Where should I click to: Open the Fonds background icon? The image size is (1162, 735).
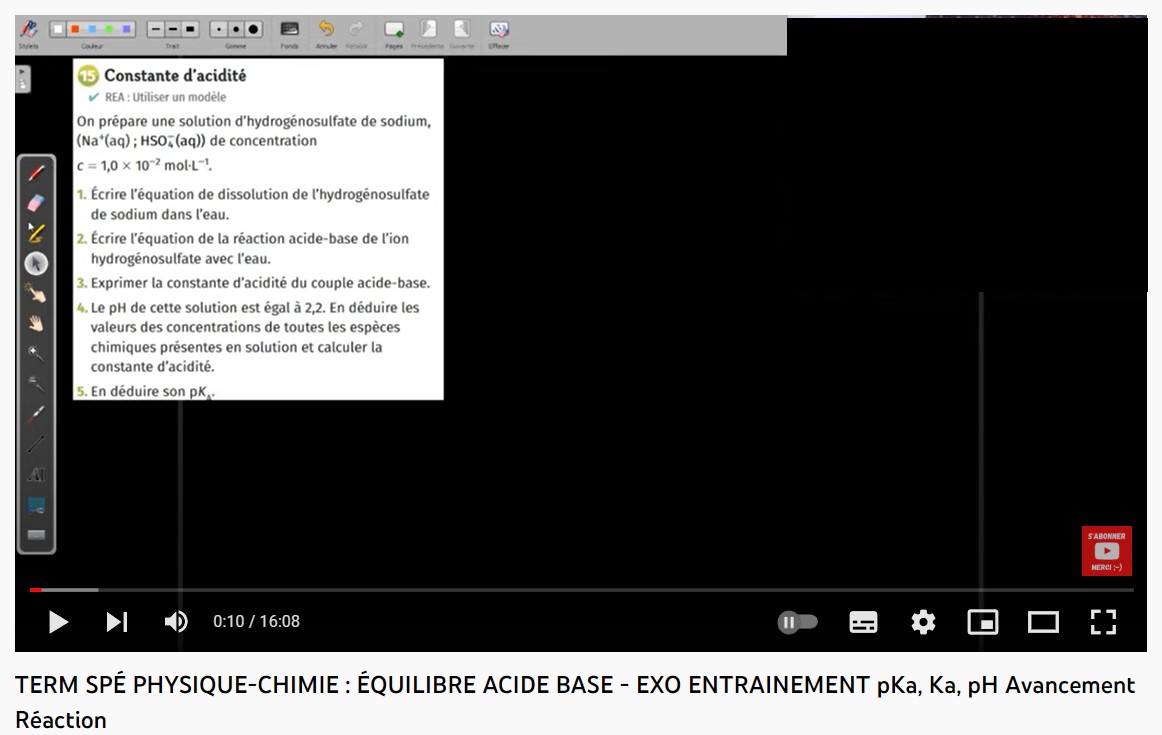tap(290, 29)
